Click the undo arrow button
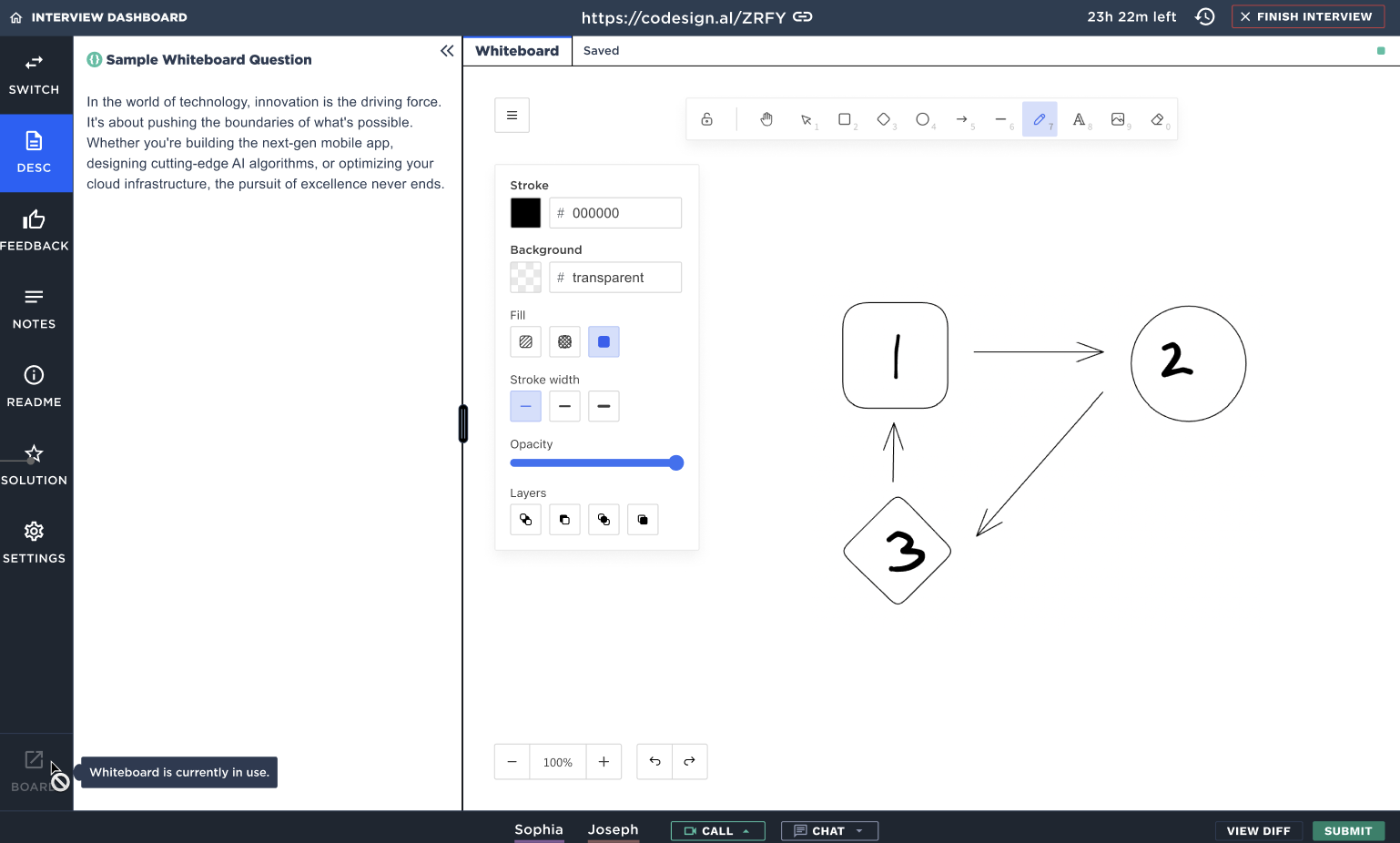Viewport: 1400px width, 843px height. pyautogui.click(x=654, y=762)
